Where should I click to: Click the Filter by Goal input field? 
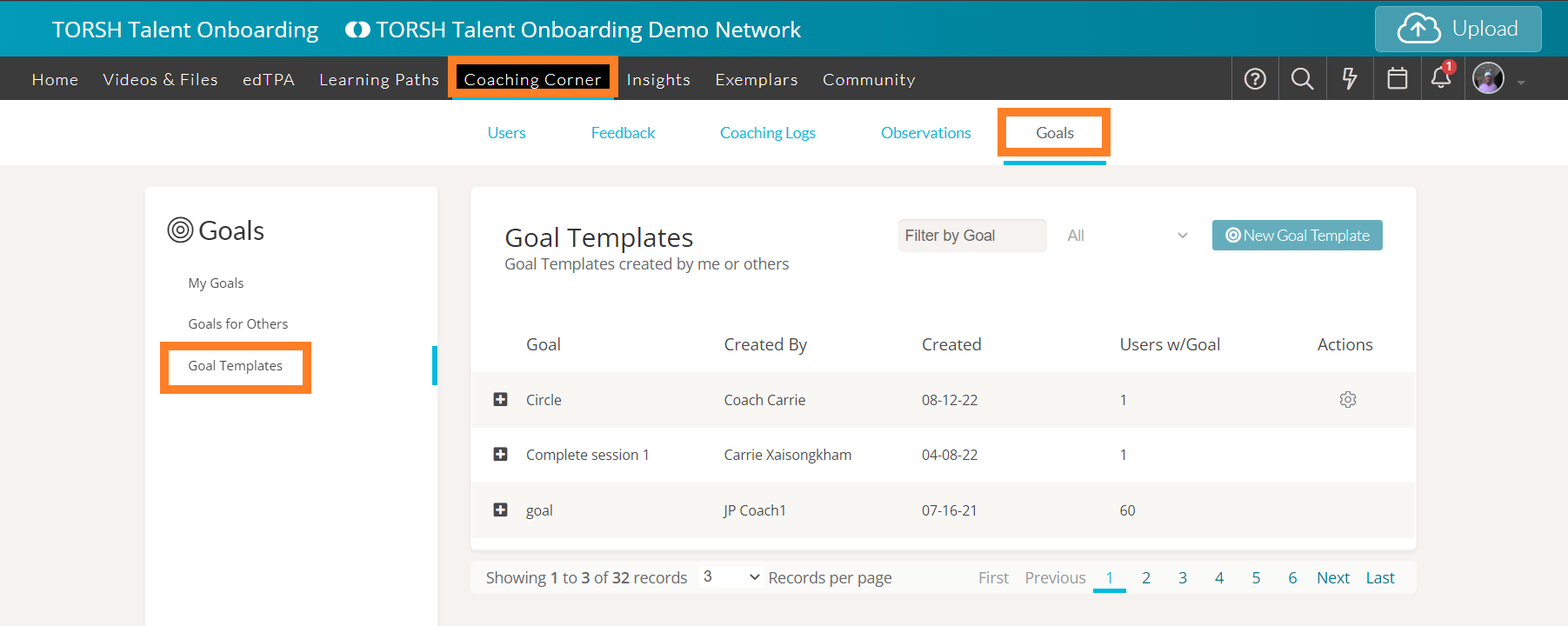pyautogui.click(x=971, y=236)
